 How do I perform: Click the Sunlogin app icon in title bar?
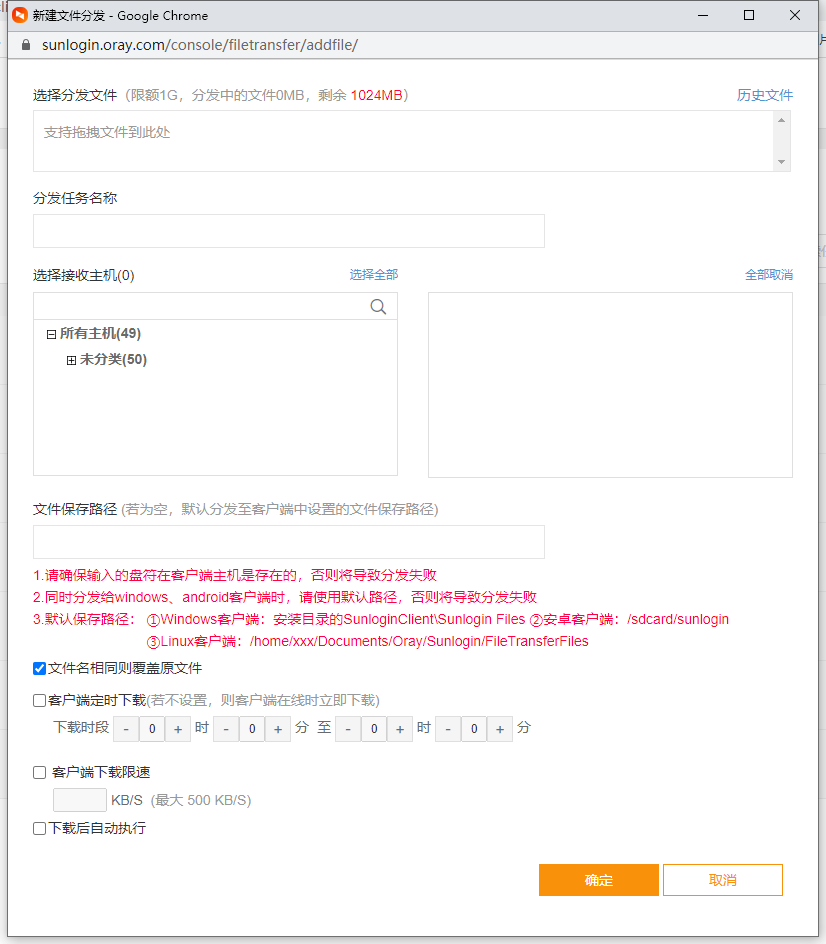tap(20, 15)
